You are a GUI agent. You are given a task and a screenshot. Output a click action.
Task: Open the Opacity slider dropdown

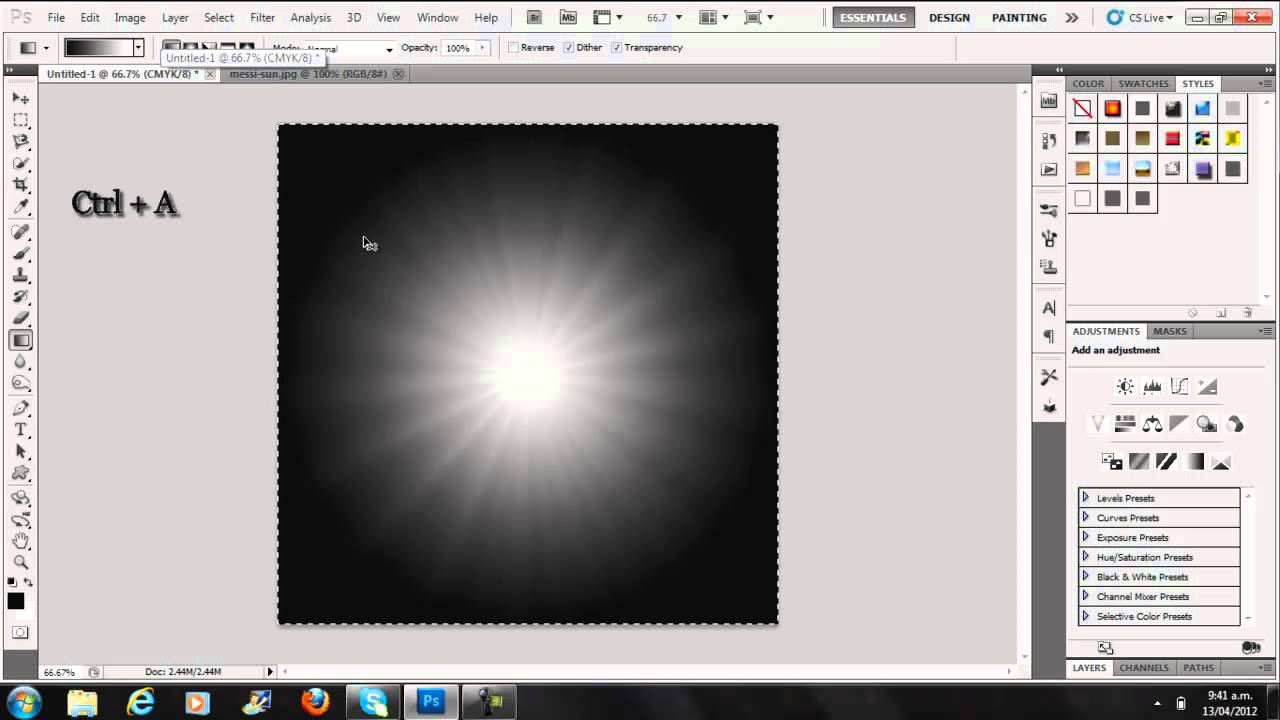pos(483,48)
